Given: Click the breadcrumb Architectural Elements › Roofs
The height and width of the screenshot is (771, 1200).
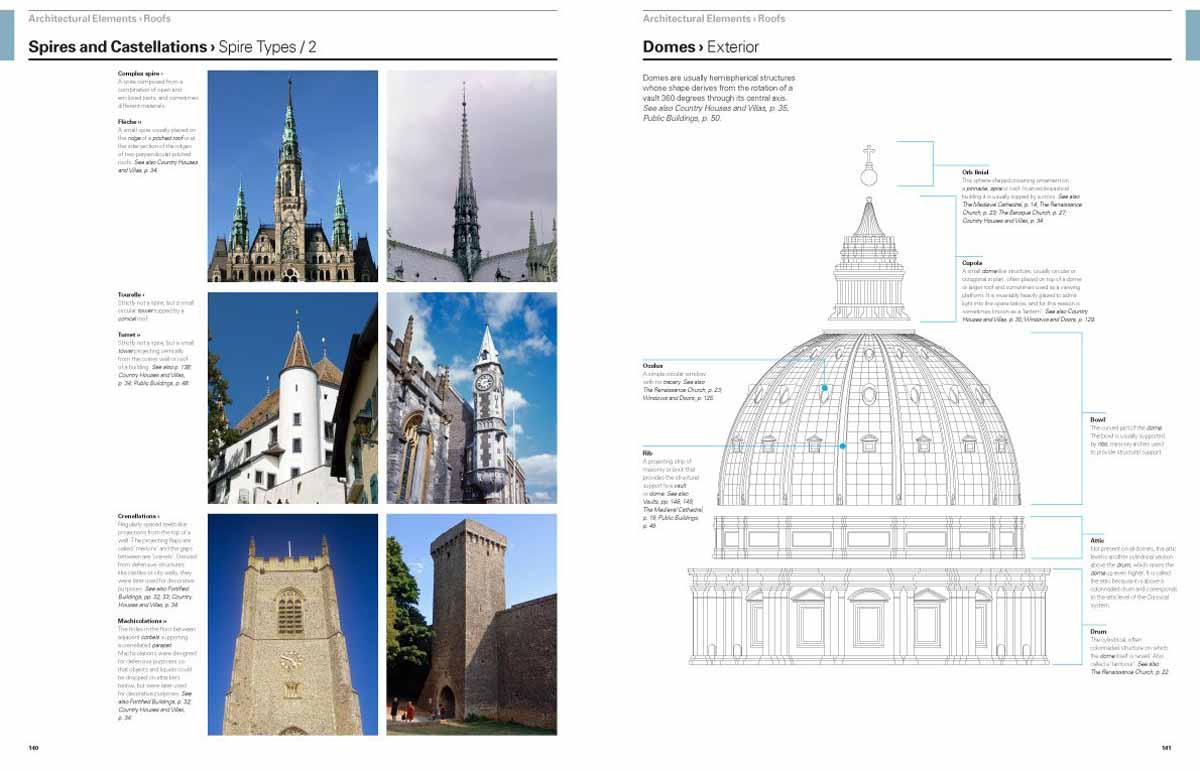Looking at the screenshot, I should coord(98,17).
